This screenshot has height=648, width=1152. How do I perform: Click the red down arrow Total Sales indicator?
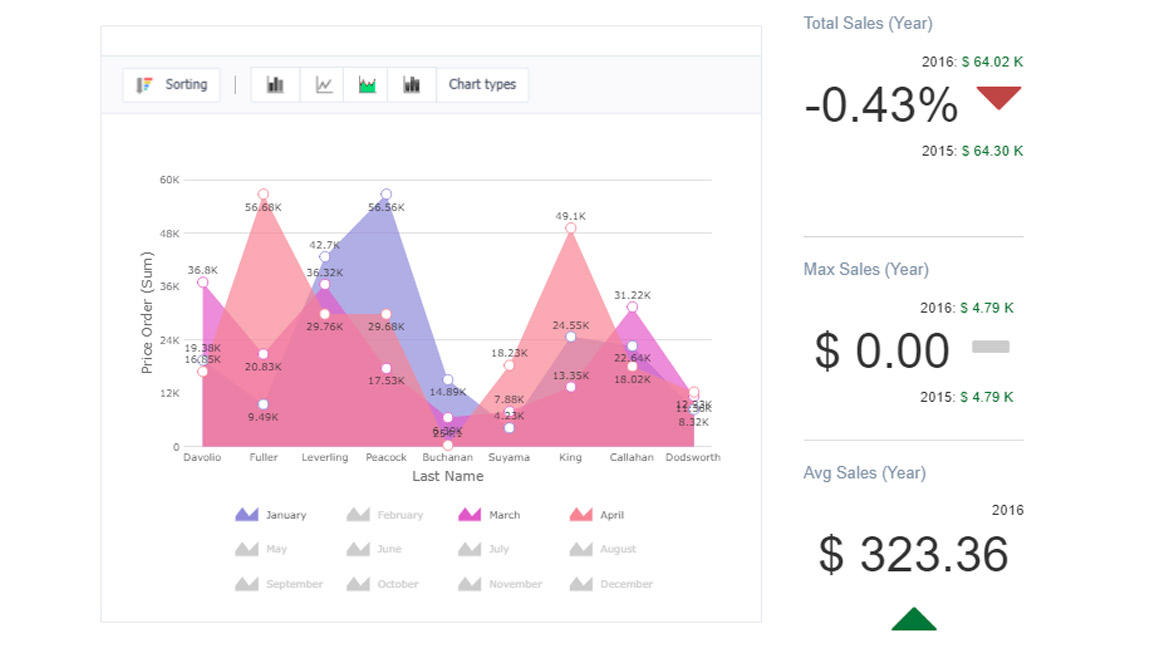coord(998,98)
